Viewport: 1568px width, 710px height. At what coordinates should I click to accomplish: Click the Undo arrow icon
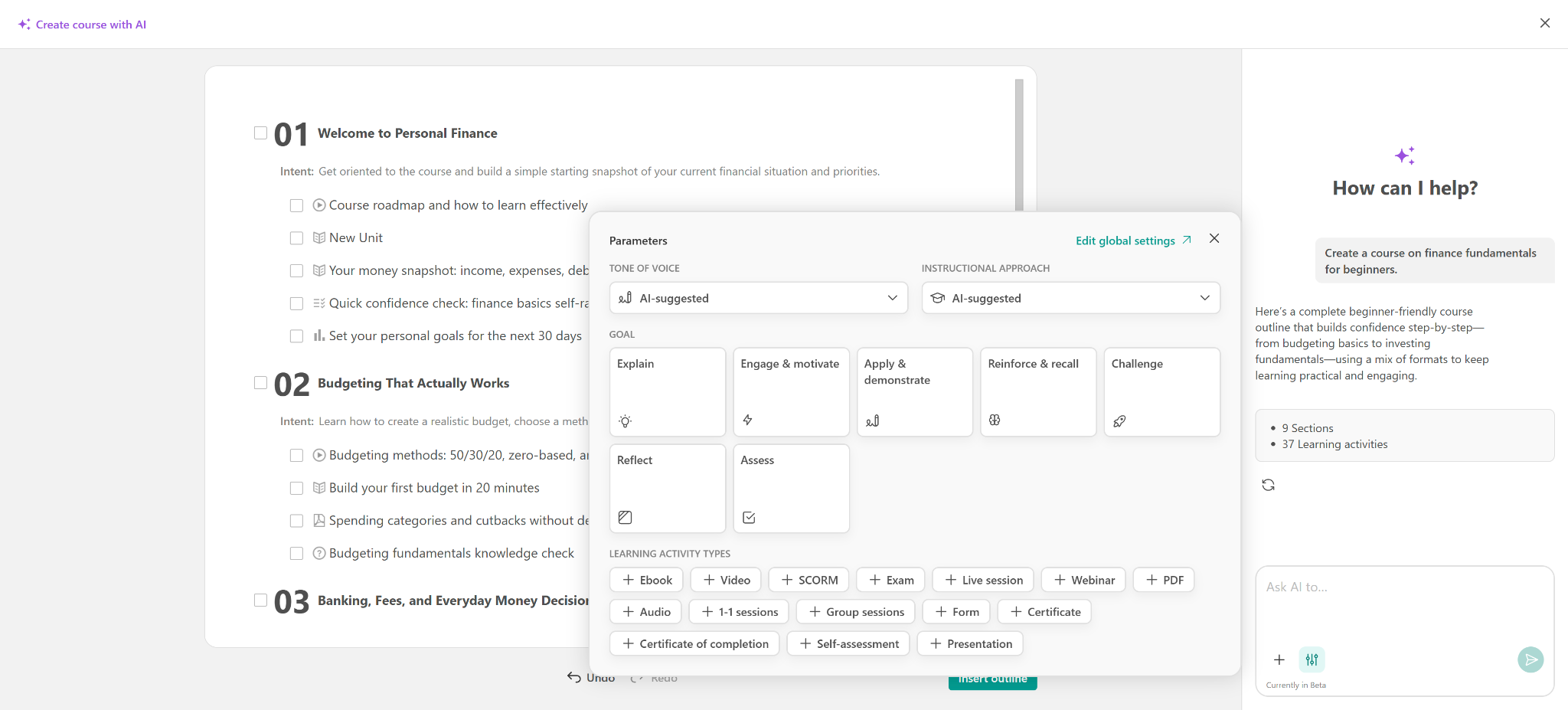[574, 677]
